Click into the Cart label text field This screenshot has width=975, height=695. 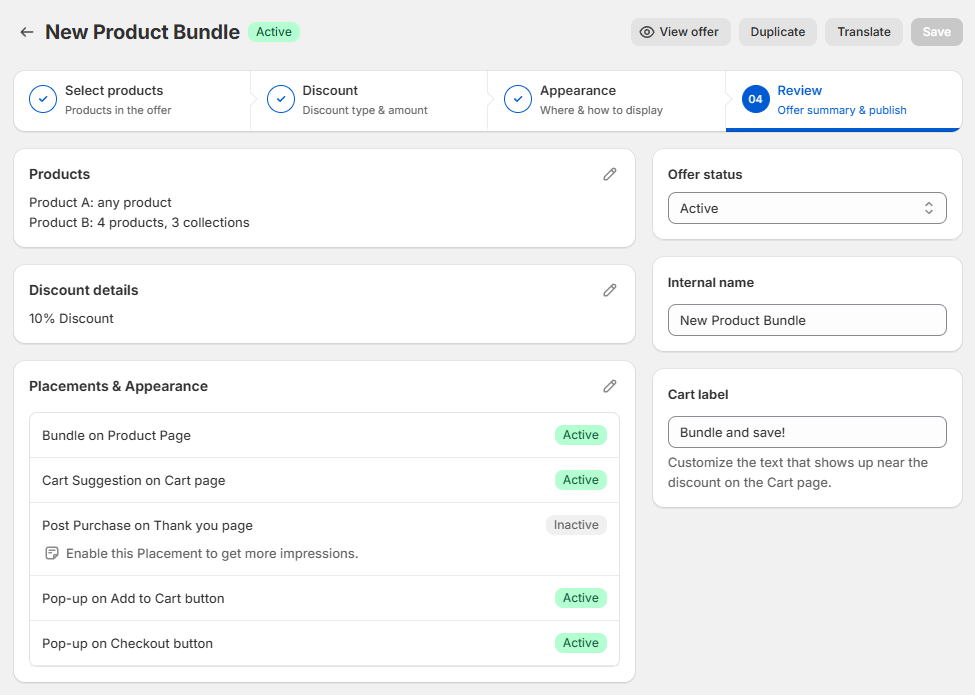click(x=807, y=432)
